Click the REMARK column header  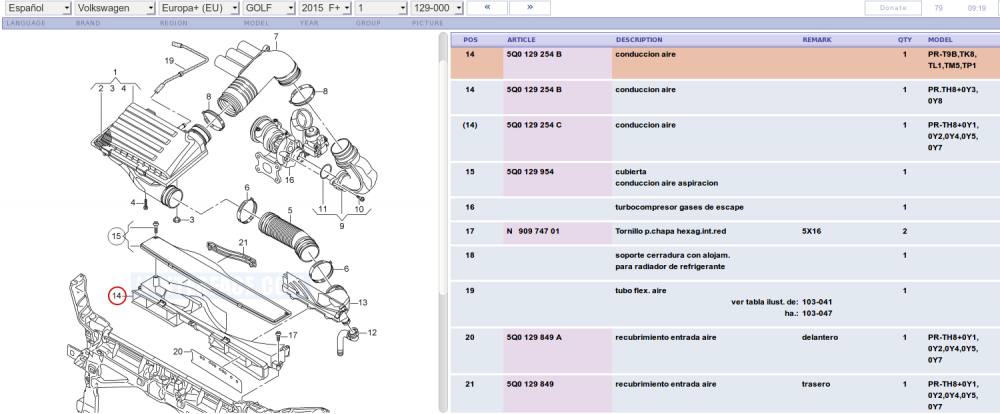817,40
